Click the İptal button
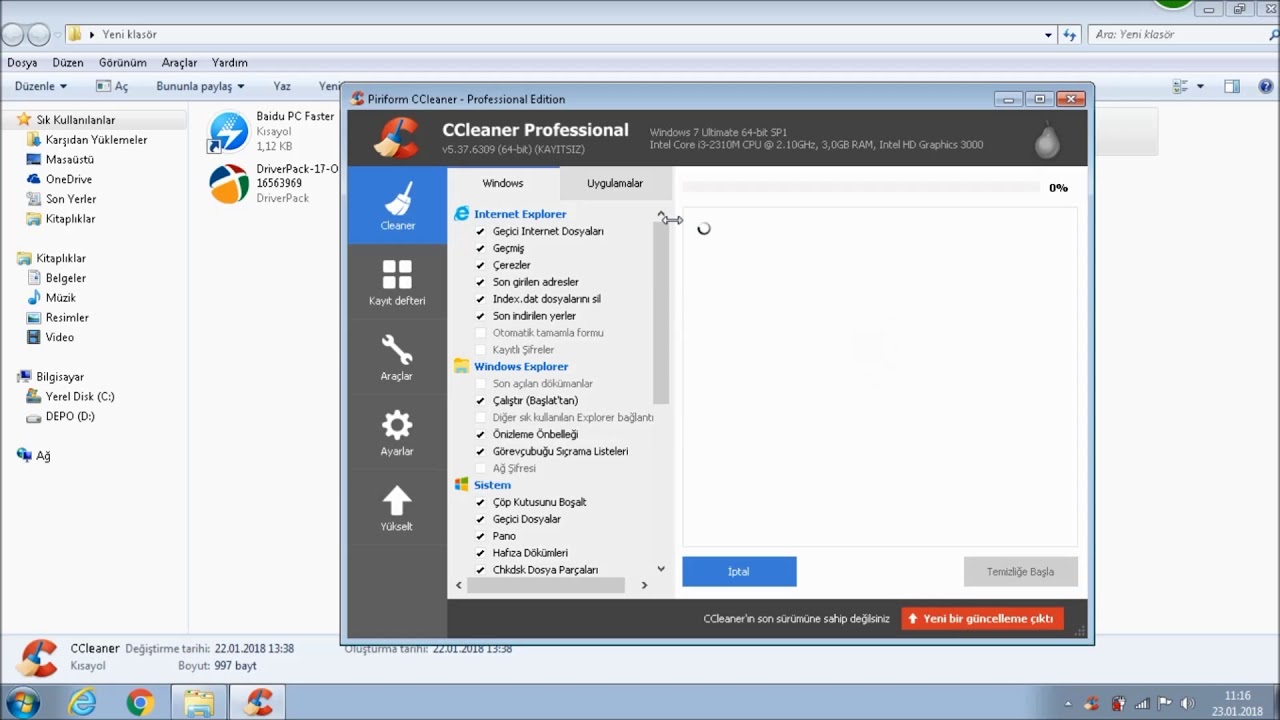 click(x=739, y=572)
